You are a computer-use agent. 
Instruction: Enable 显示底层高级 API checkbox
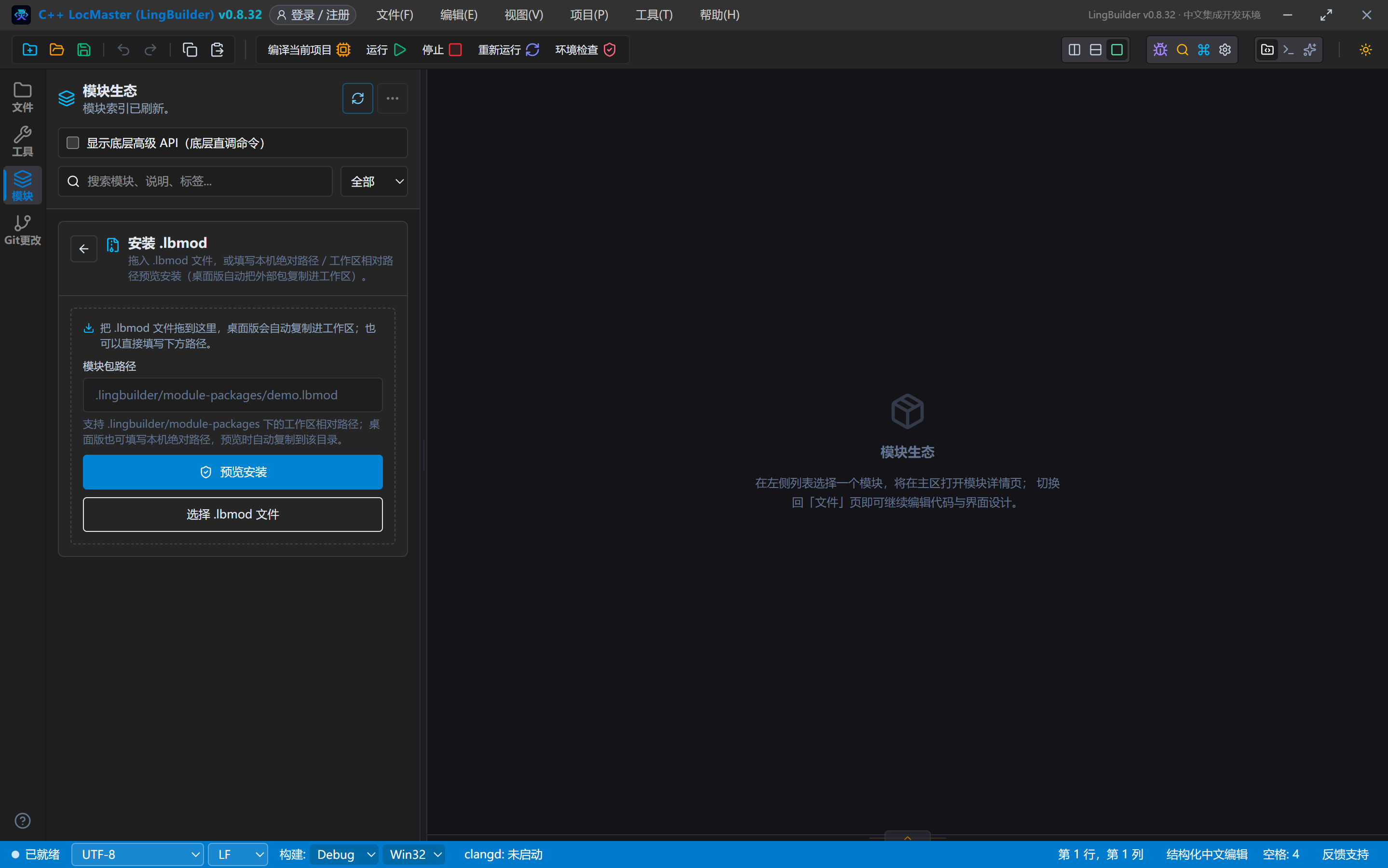coord(73,143)
